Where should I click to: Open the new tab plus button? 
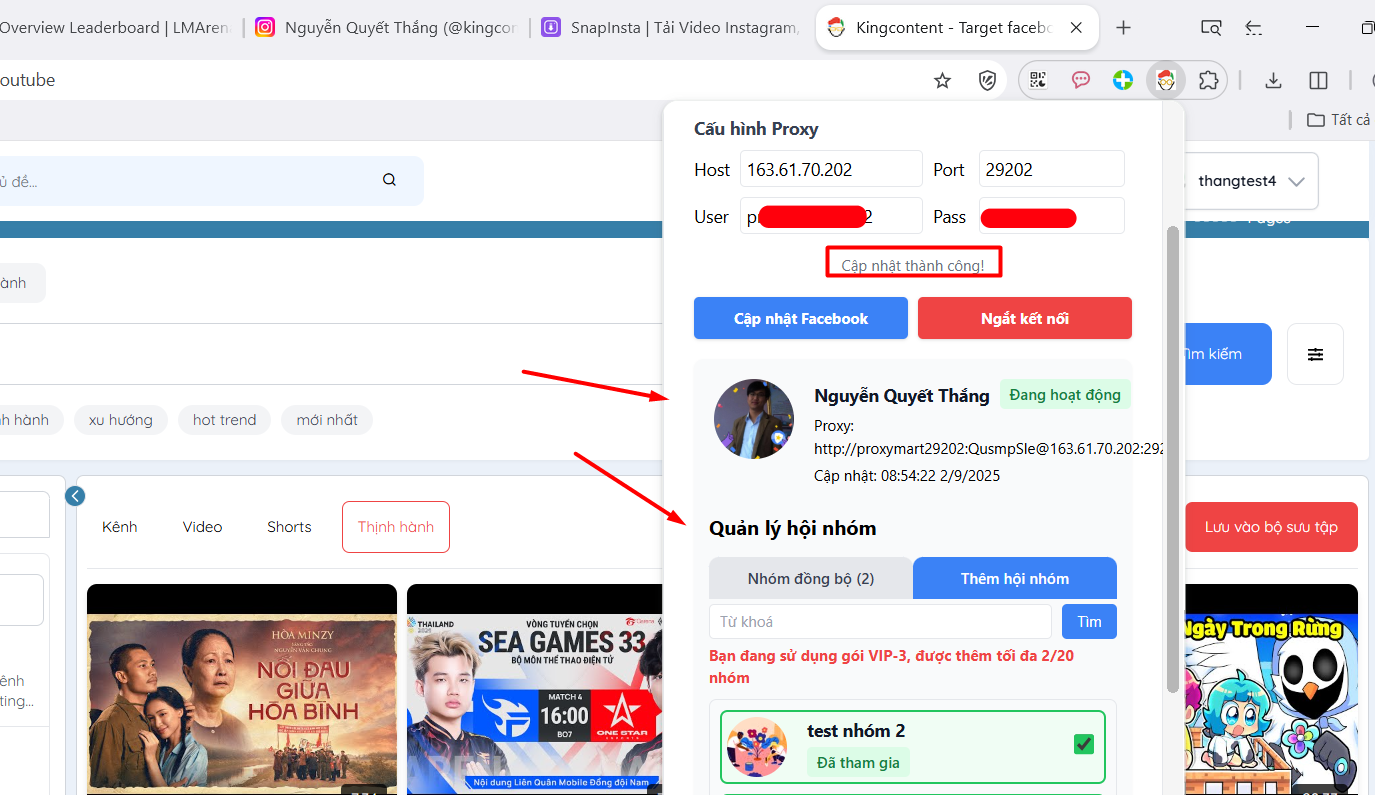pos(1123,28)
